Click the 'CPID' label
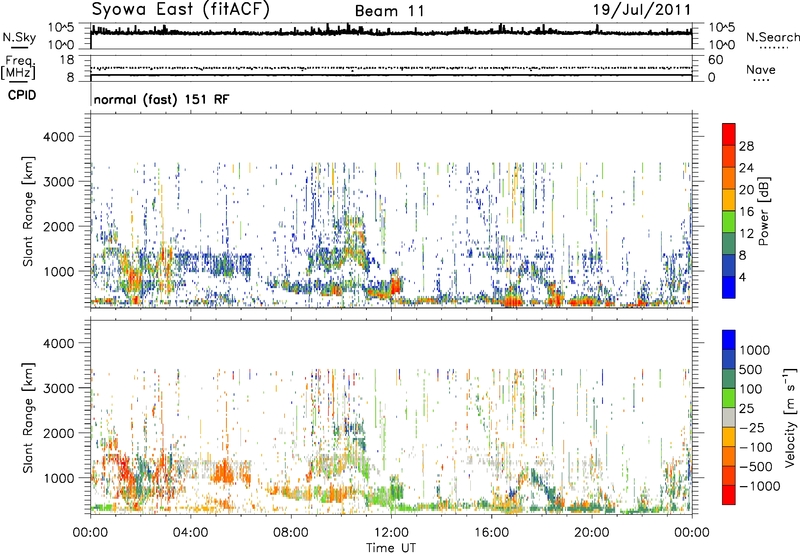Screen dimensions: 800x554 [x=22, y=95]
